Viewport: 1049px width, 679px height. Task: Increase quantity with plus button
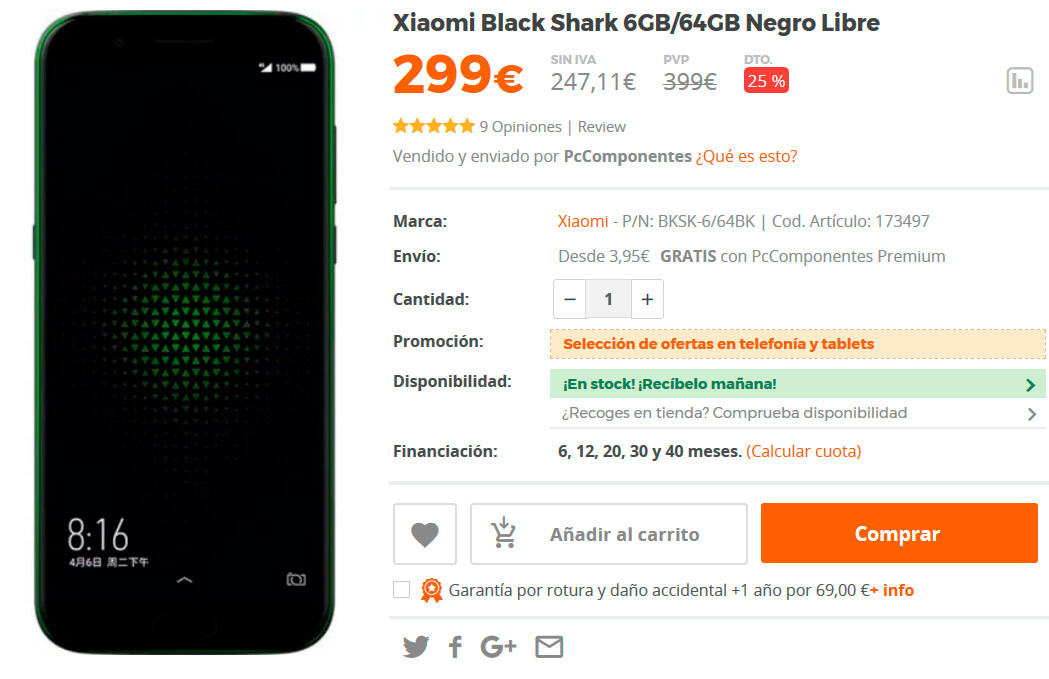click(647, 299)
